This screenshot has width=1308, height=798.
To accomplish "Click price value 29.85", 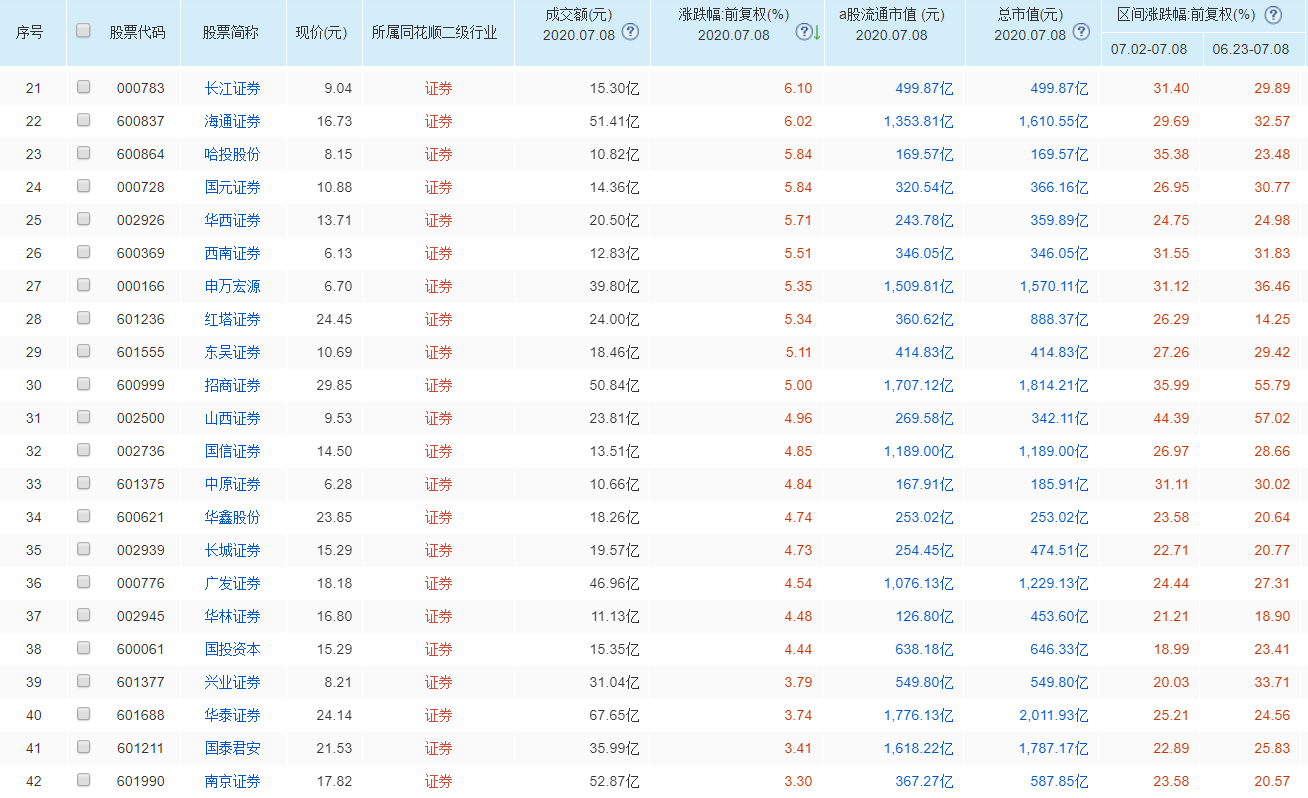I will click(x=334, y=385).
